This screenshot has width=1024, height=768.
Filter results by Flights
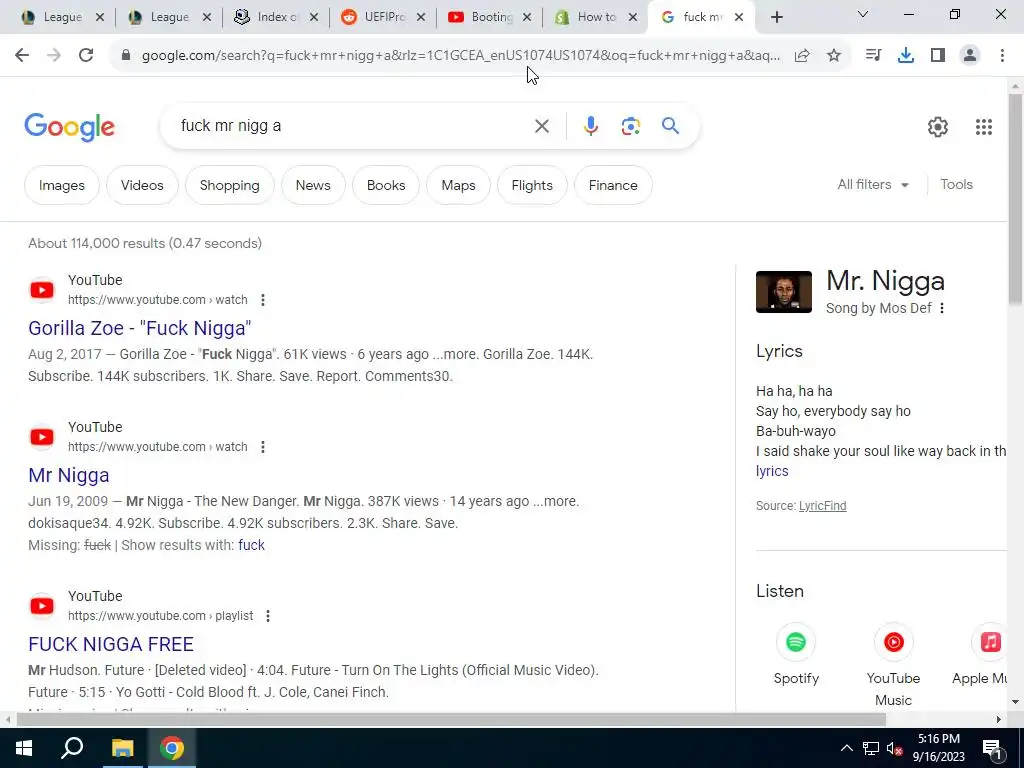tap(532, 185)
